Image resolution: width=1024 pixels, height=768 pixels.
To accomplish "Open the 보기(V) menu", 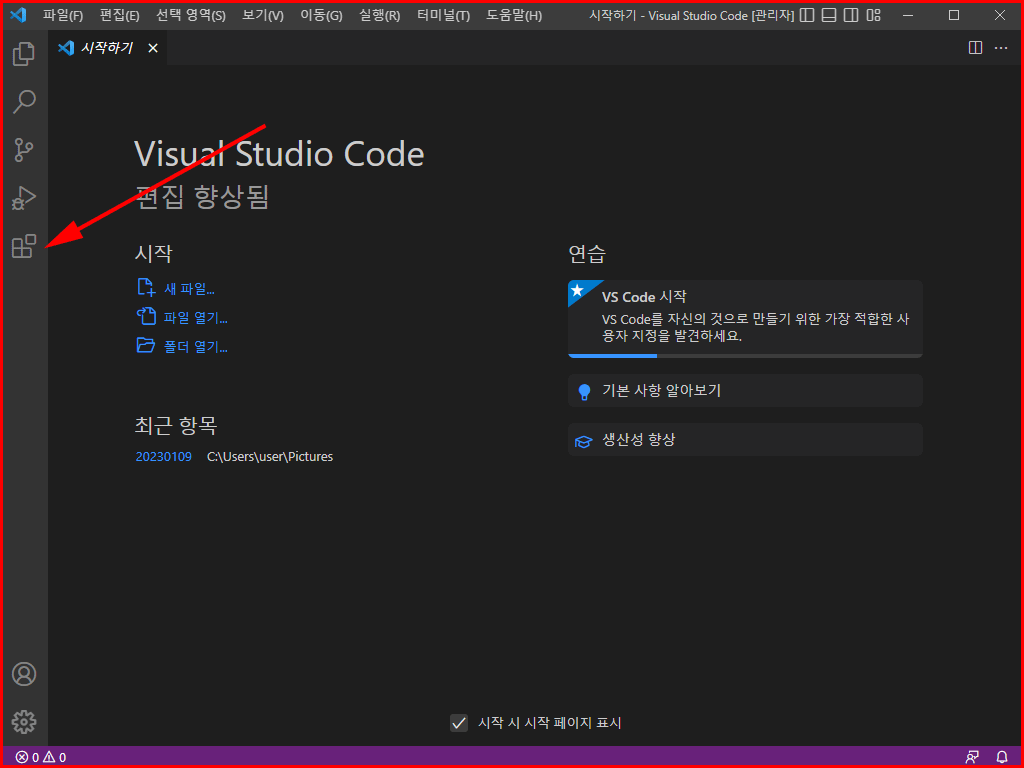I will point(263,15).
